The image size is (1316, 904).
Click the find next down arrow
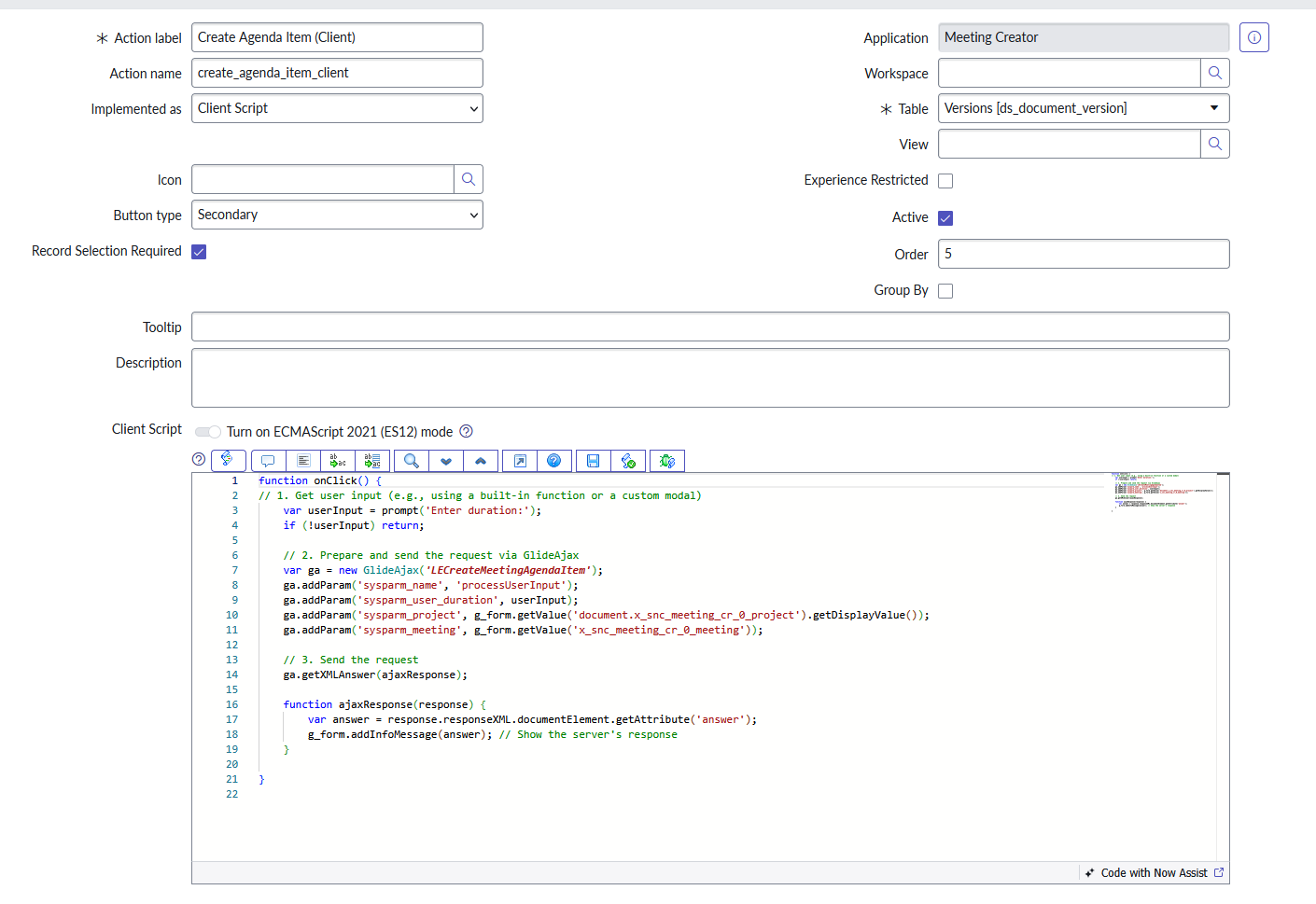446,461
